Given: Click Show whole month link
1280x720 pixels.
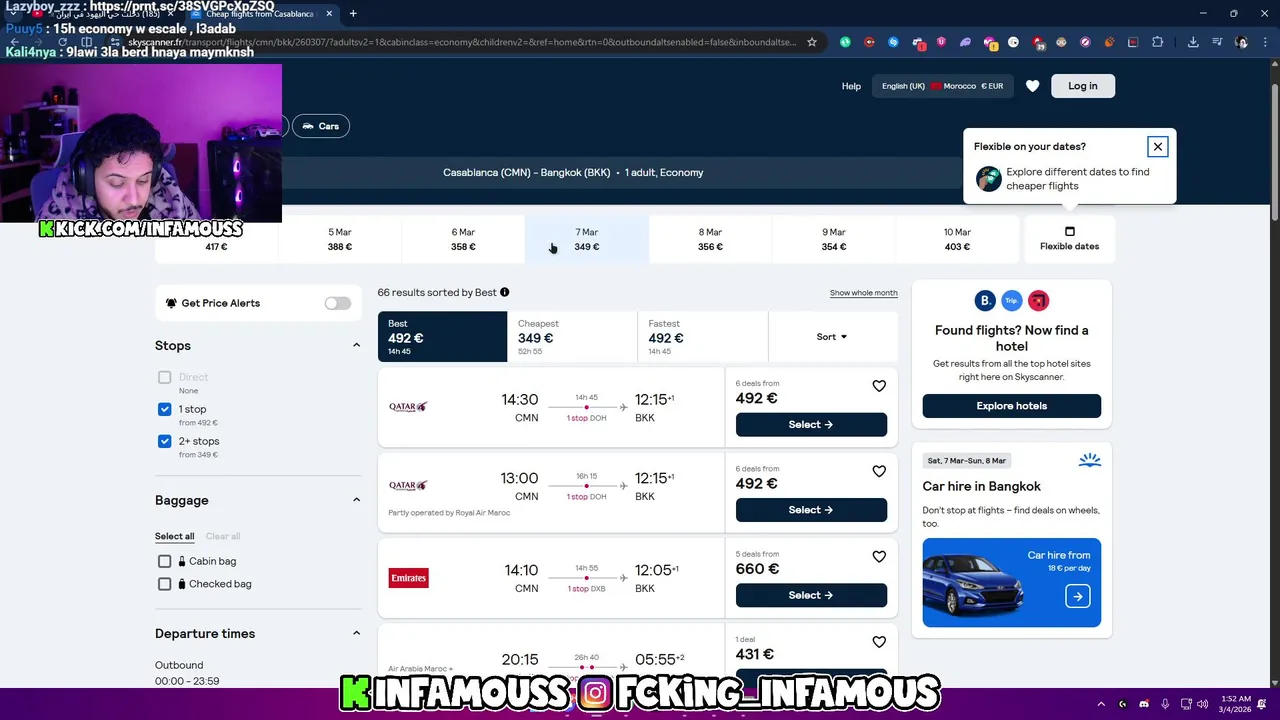Looking at the screenshot, I should [x=864, y=293].
